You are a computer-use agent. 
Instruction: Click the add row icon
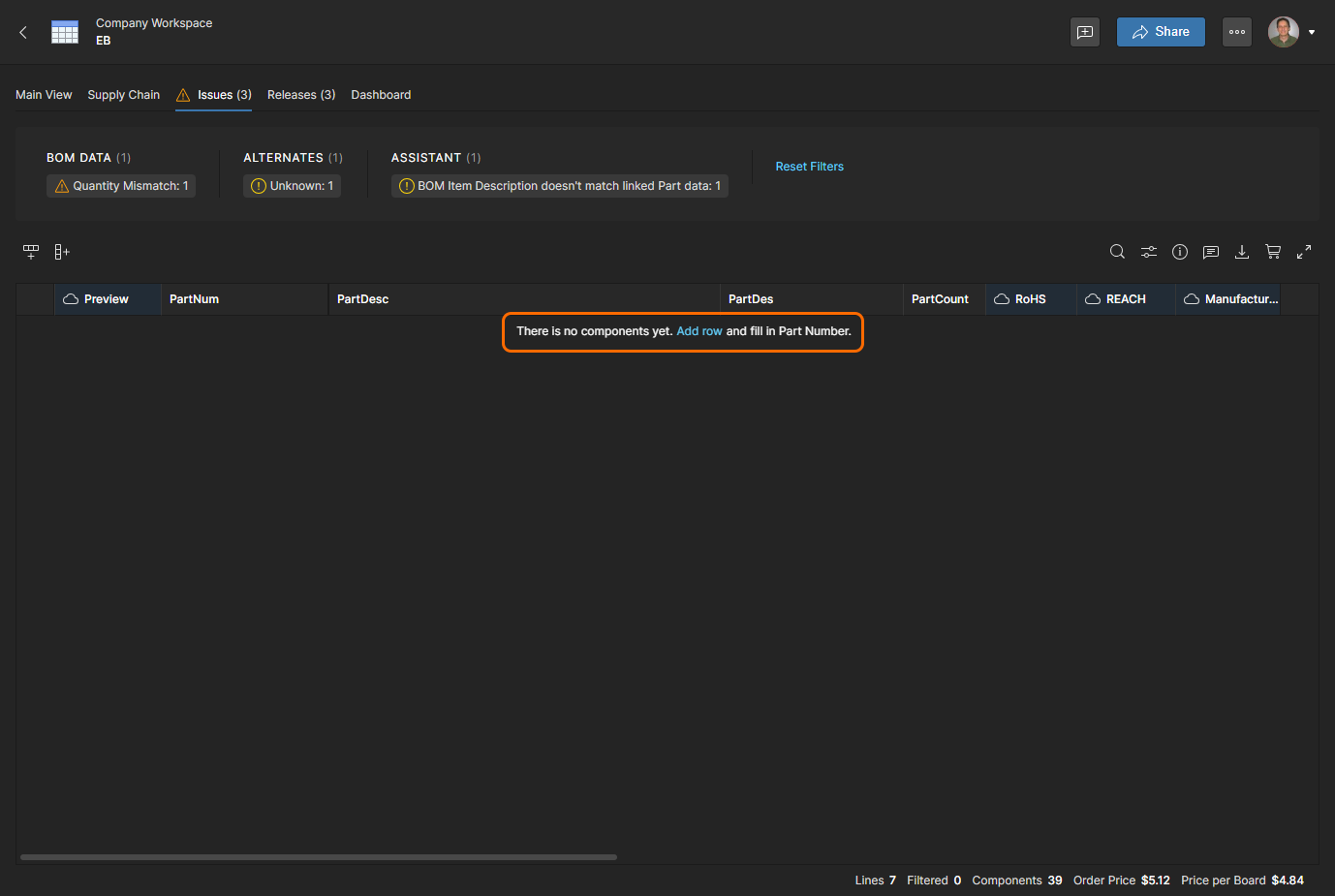(31, 252)
